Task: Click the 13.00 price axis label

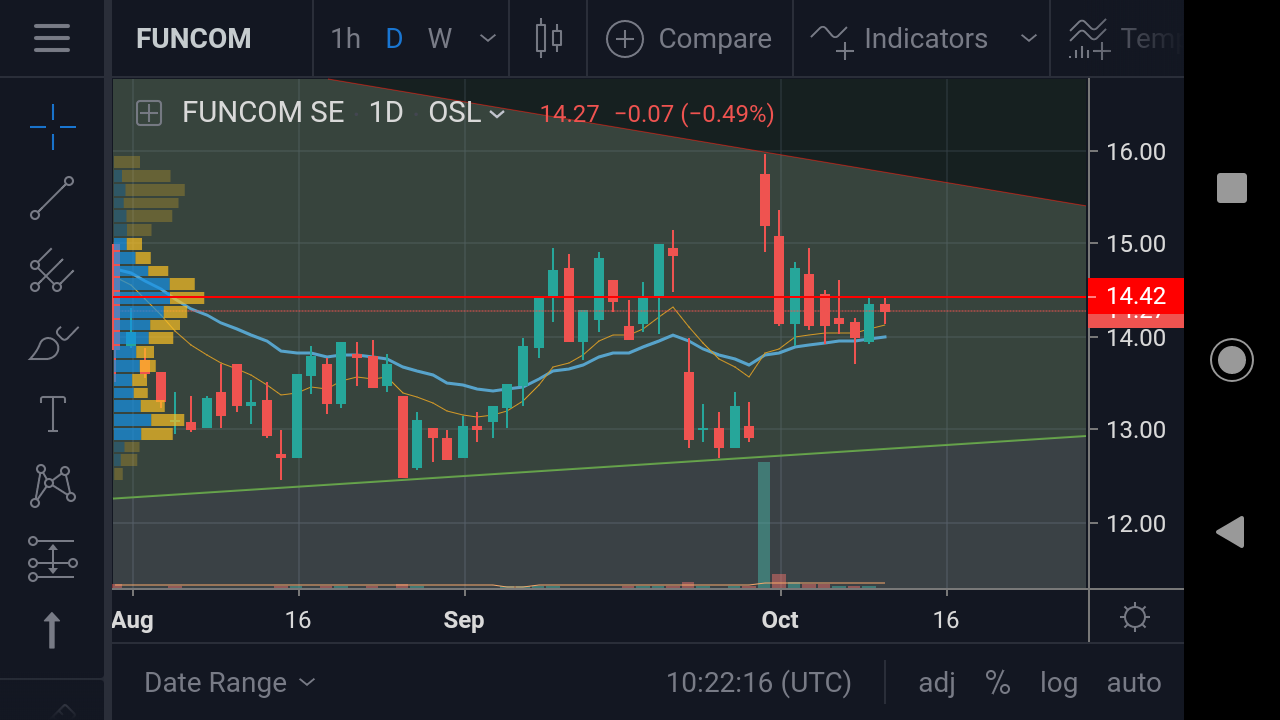Action: 1136,430
